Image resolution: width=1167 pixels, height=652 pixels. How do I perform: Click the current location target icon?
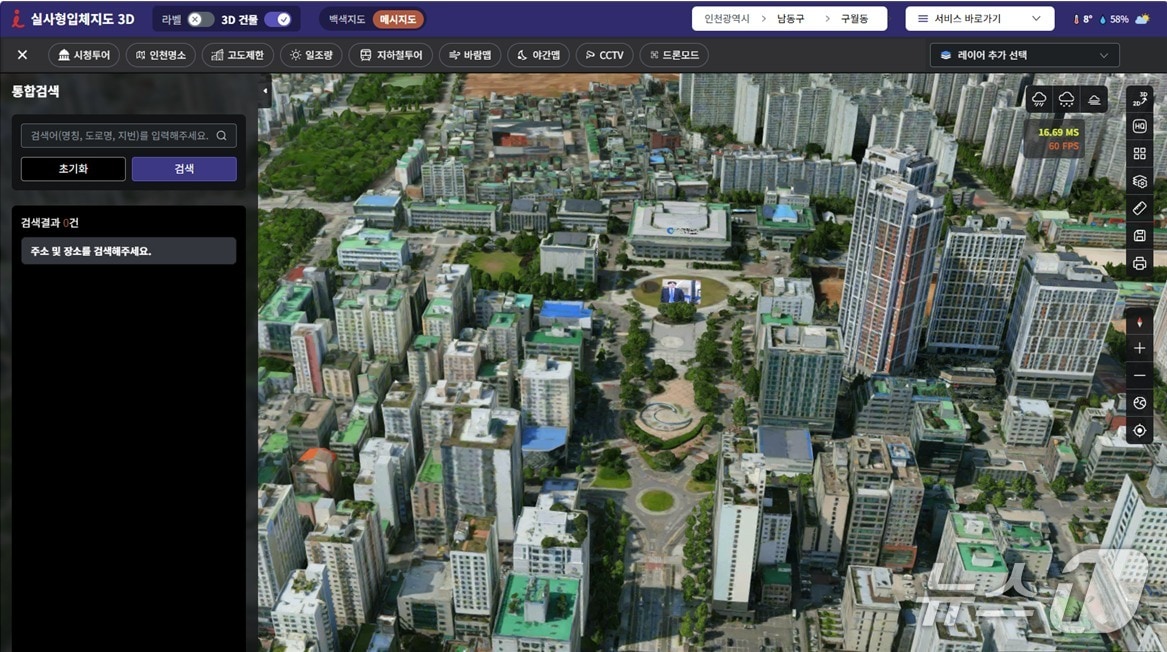click(x=1139, y=431)
